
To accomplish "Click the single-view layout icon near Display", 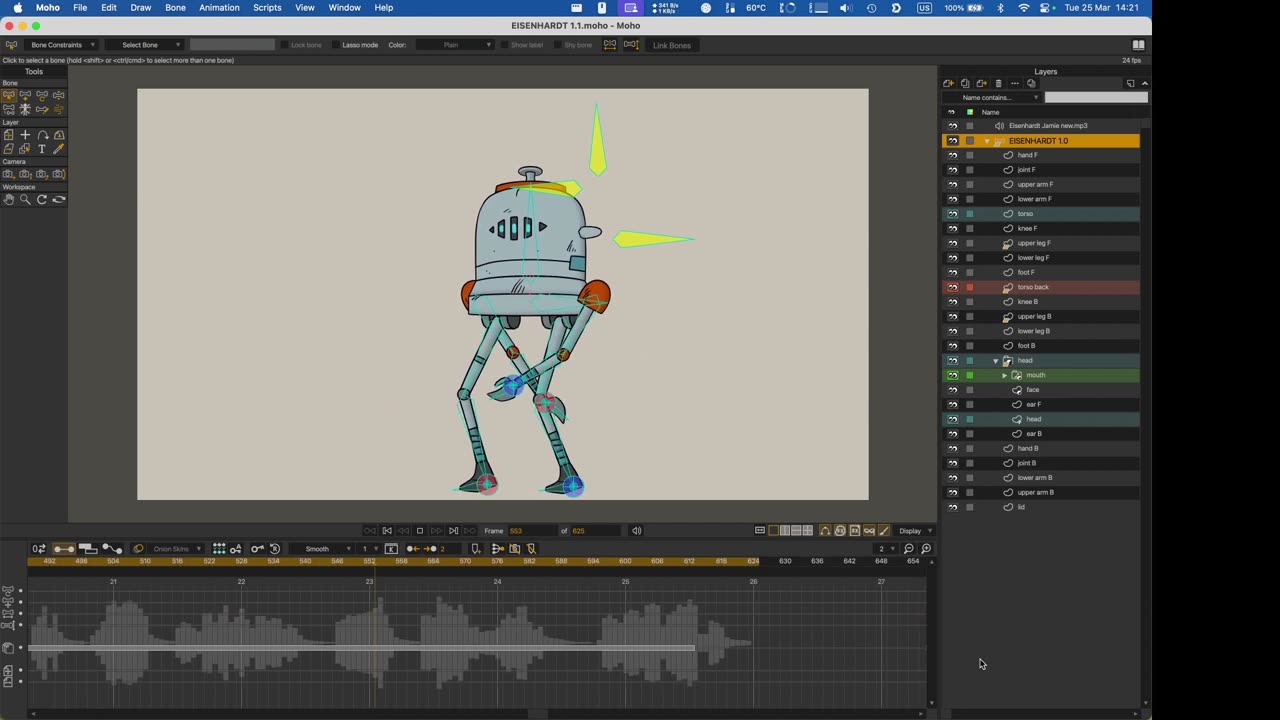I will tap(773, 531).
